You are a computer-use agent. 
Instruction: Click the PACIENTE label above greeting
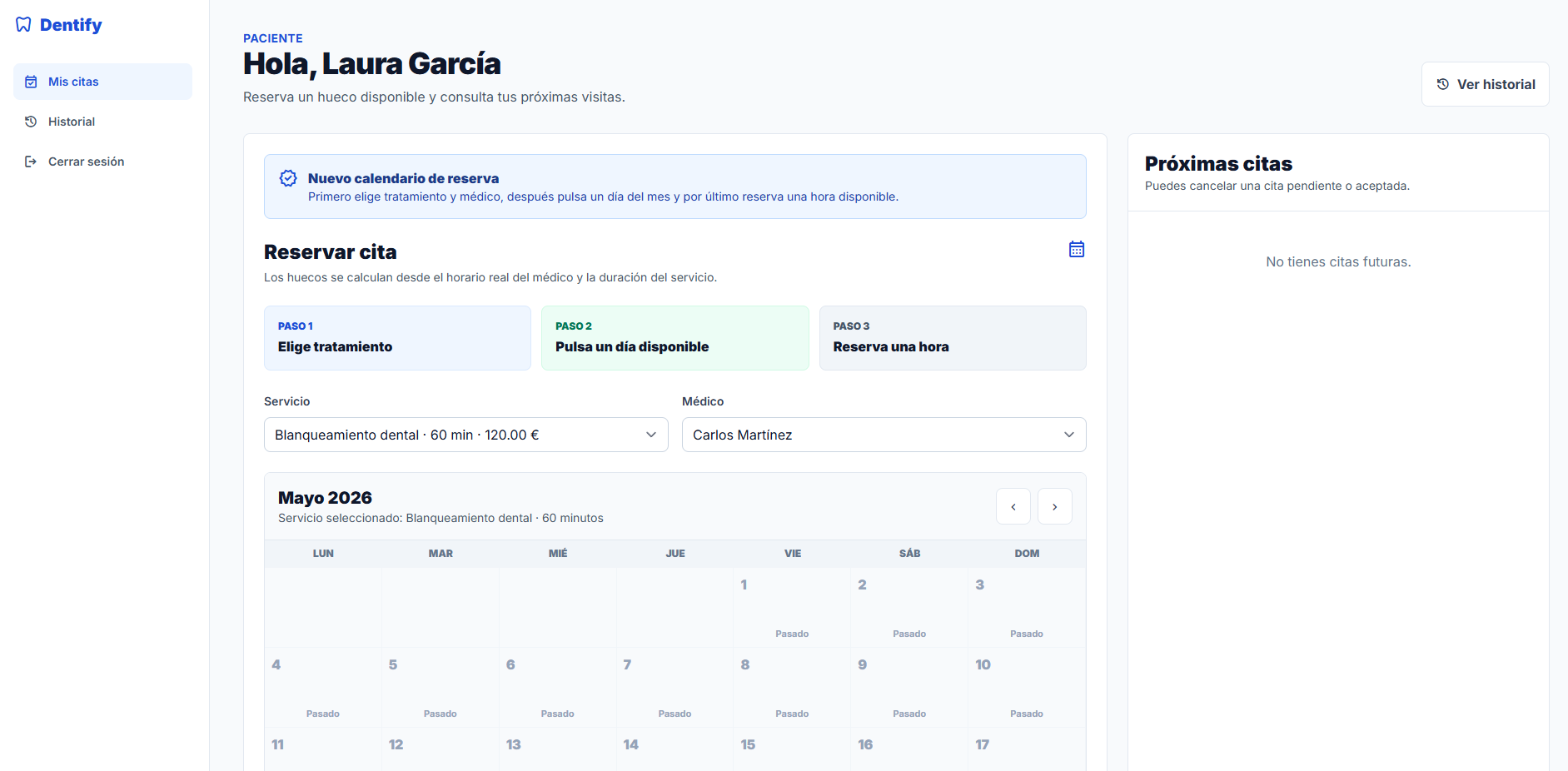(272, 38)
